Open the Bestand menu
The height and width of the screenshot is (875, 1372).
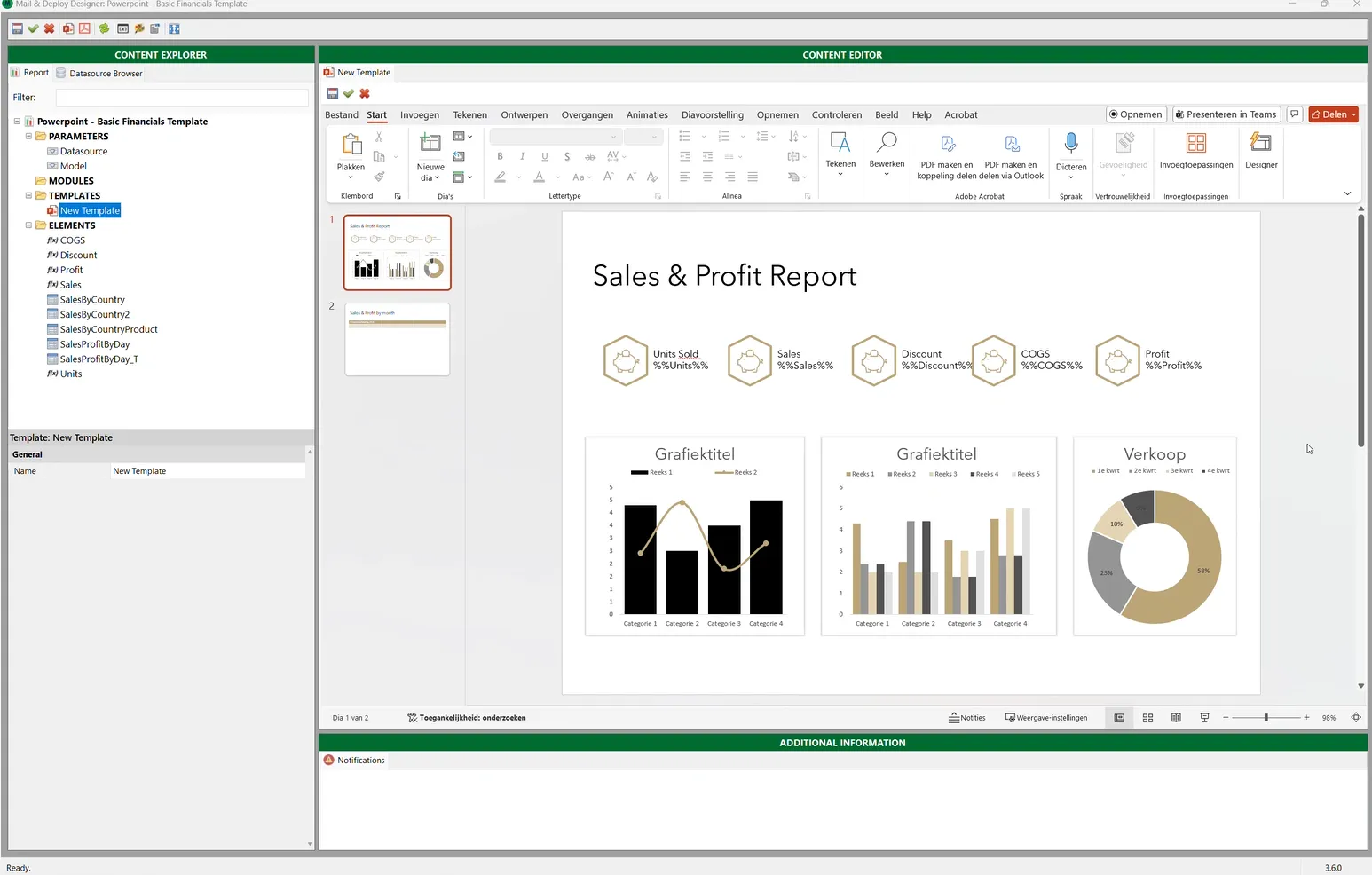(x=342, y=115)
